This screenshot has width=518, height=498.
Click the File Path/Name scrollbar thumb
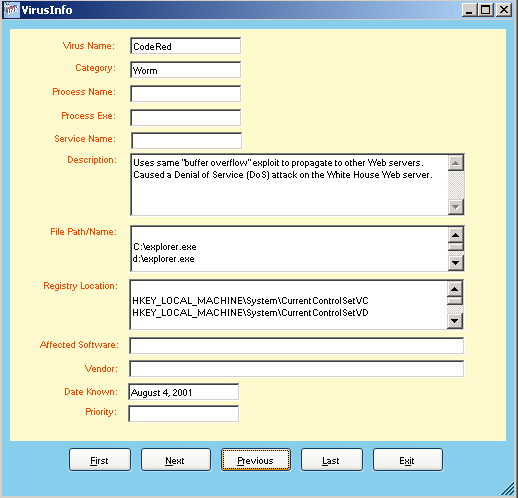tap(456, 247)
